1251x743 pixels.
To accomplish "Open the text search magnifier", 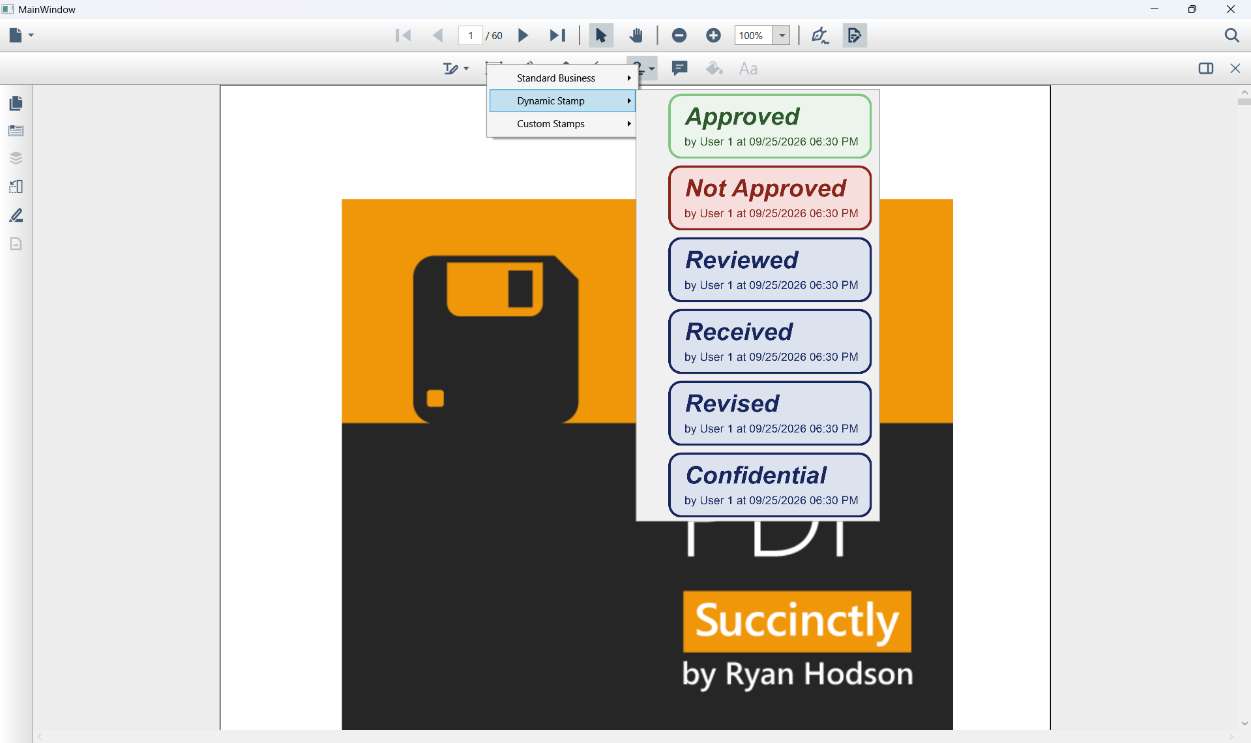I will click(1232, 35).
